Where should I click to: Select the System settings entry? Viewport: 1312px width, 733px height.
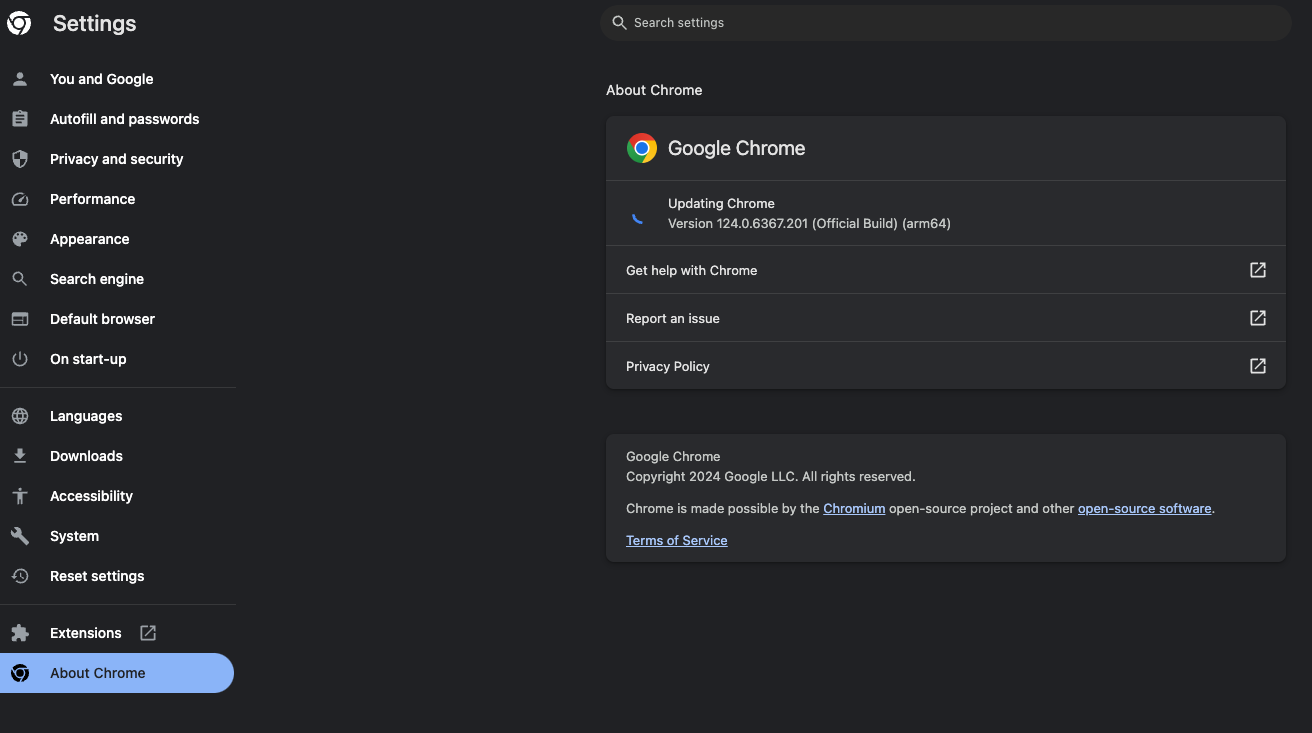coord(74,536)
